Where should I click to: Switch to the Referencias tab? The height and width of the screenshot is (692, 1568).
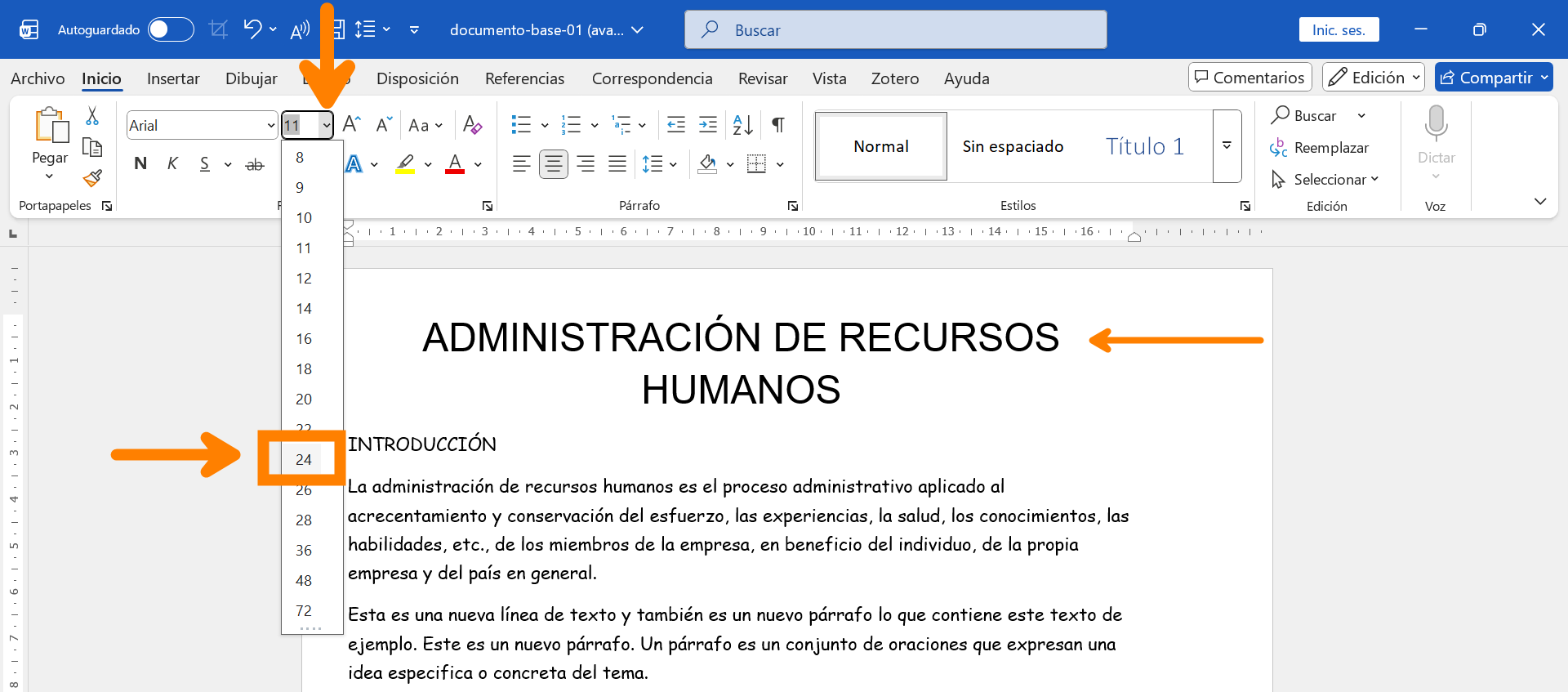pos(524,78)
